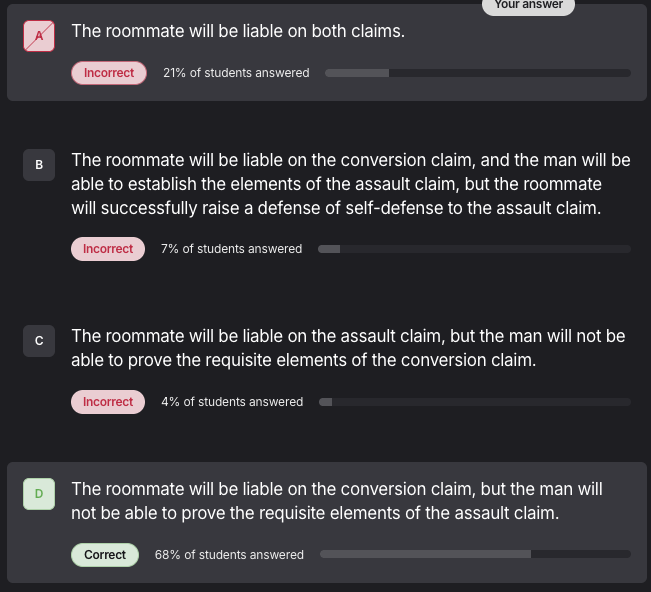
Task: Click the "7% of students answered" text
Action: coord(231,249)
